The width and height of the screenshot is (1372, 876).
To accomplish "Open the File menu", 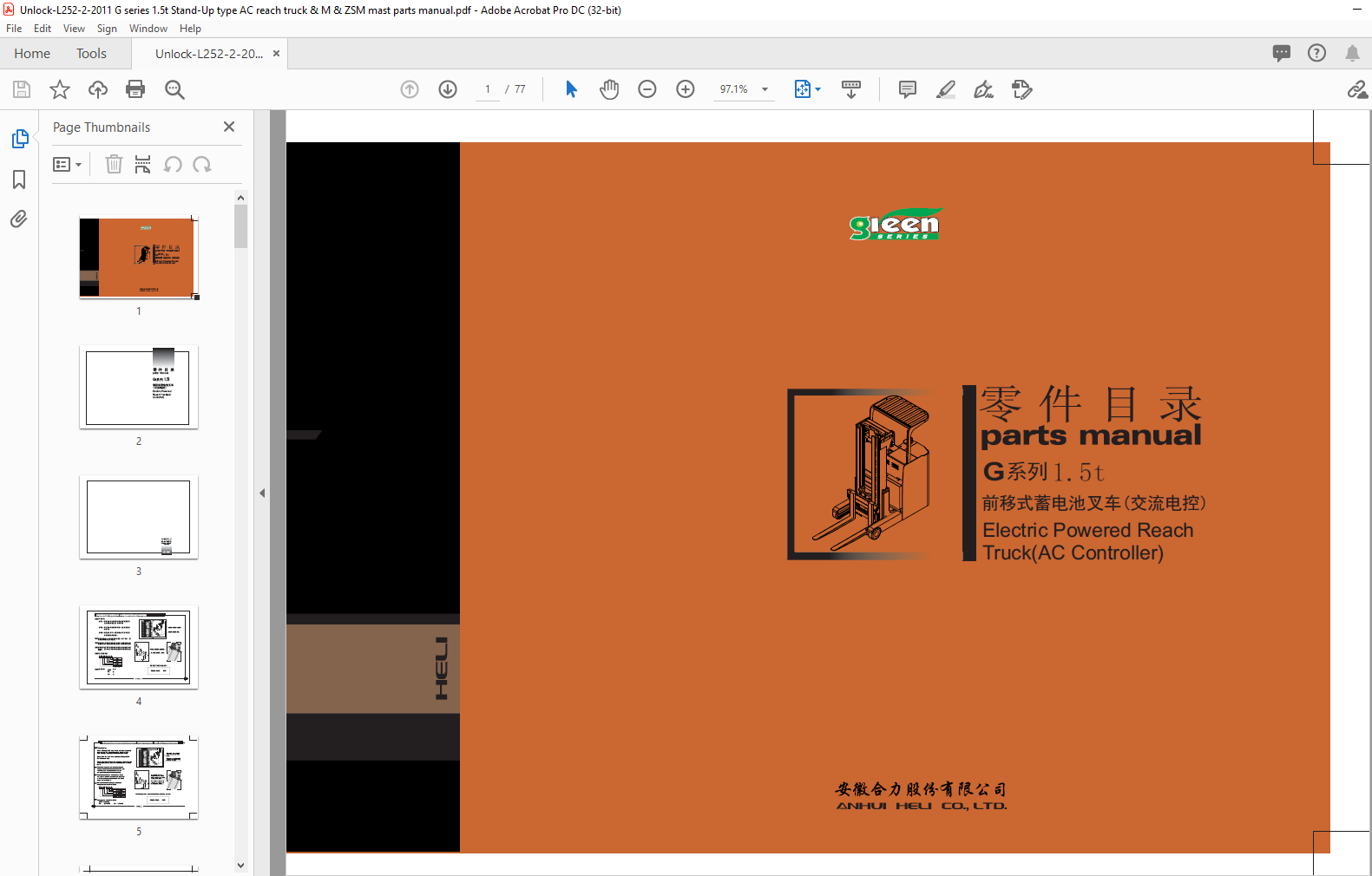I will pos(14,29).
